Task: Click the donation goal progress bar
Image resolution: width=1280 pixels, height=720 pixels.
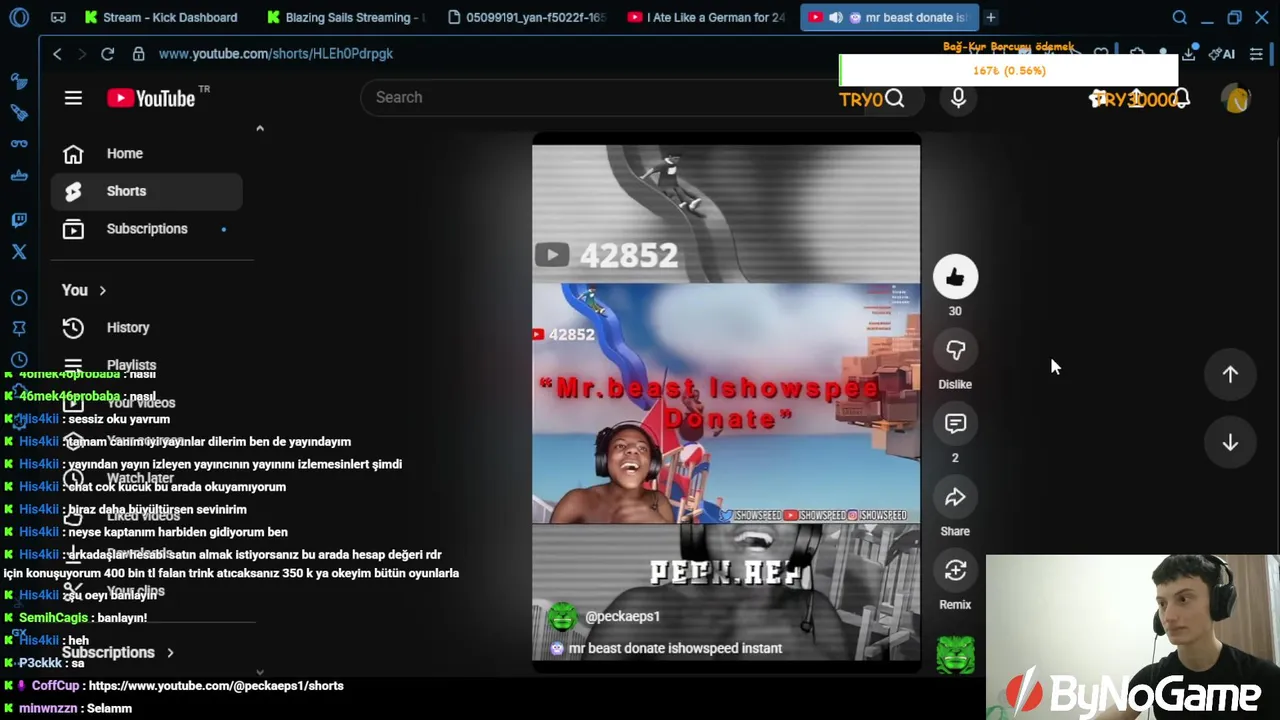Action: (1008, 71)
